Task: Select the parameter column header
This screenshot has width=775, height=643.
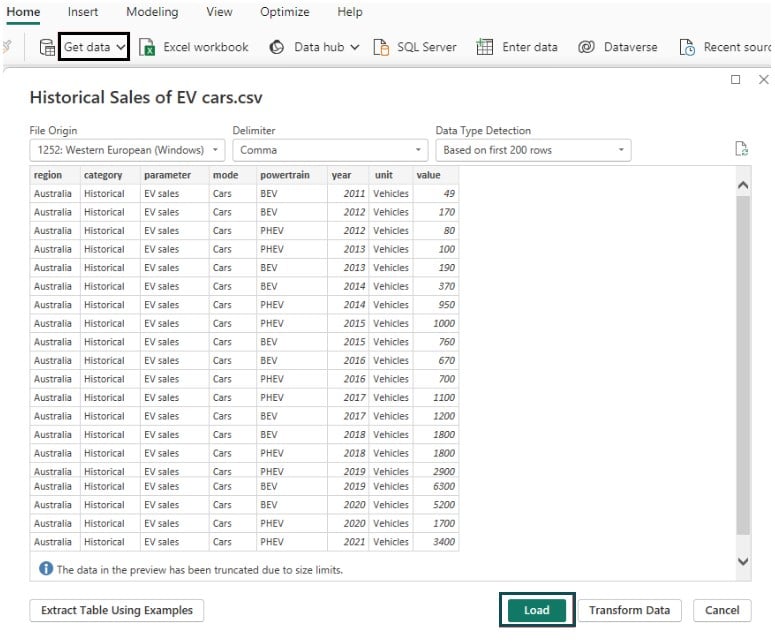Action: (x=174, y=175)
